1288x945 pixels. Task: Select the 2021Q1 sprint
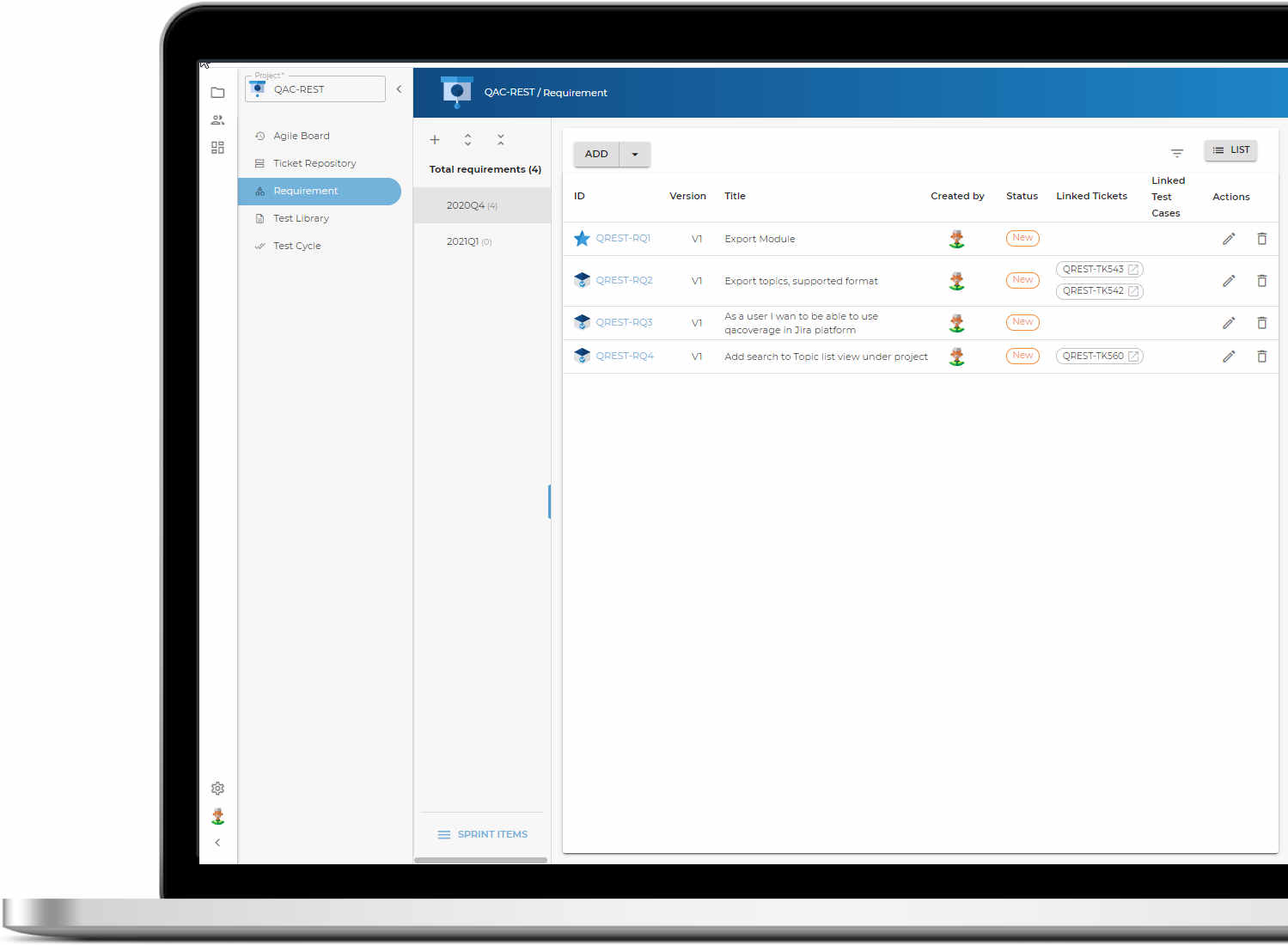coord(482,241)
